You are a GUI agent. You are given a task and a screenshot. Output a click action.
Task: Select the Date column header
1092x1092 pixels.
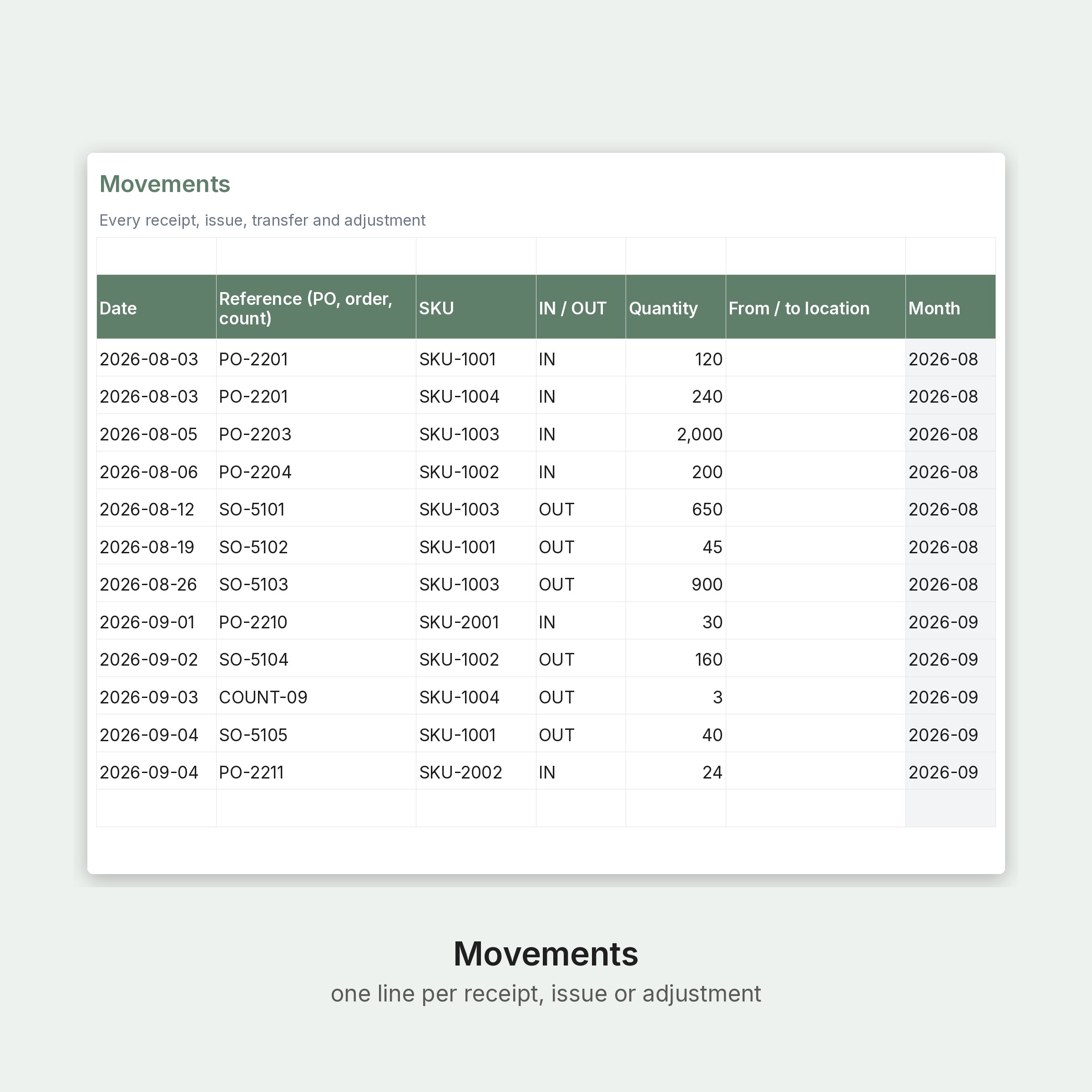(156, 307)
